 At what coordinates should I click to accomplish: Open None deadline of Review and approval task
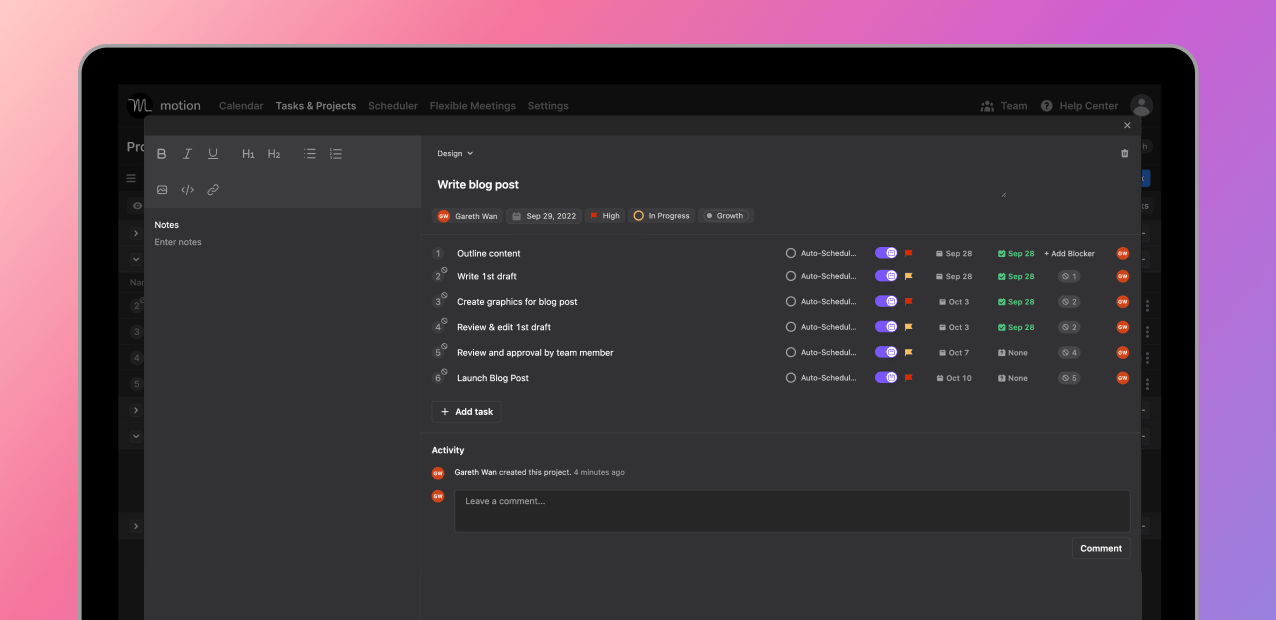[x=1013, y=352]
